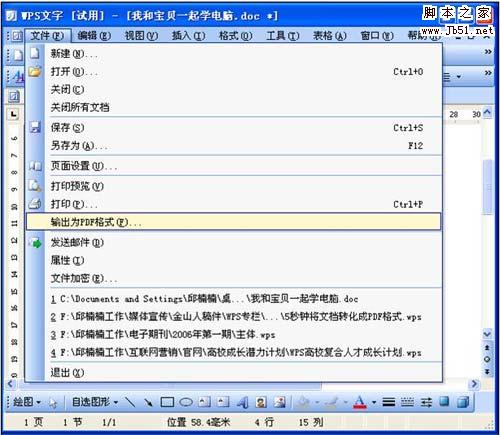Select the Line drawing tool
Screen dimensions: 500x435
pyautogui.click(x=131, y=402)
